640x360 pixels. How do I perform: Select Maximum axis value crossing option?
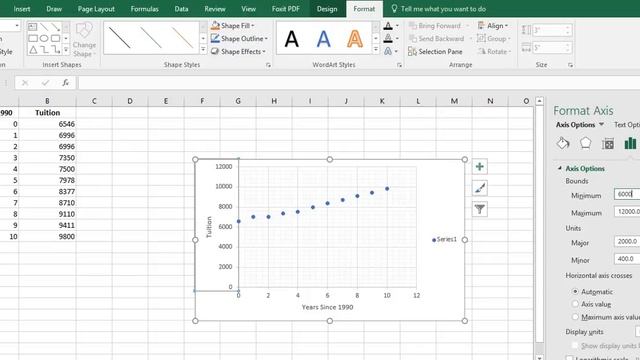pos(575,317)
